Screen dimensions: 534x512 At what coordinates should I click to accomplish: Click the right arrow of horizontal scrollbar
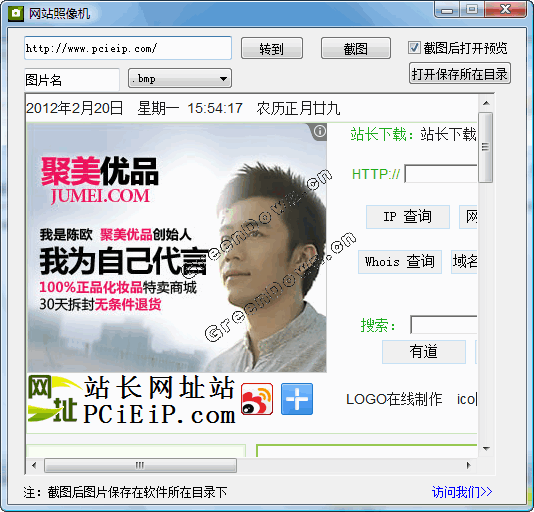(x=469, y=465)
